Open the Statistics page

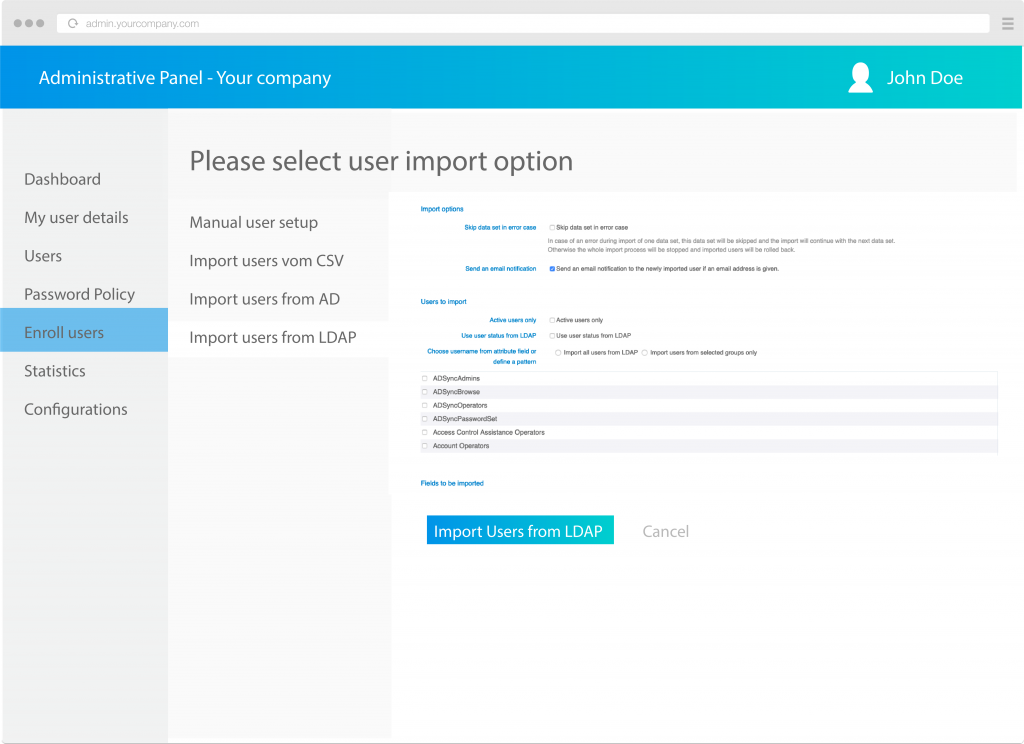(55, 371)
